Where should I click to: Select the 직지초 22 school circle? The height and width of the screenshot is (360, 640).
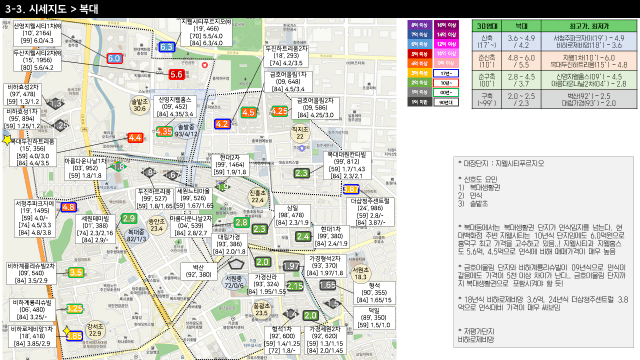pos(300,133)
